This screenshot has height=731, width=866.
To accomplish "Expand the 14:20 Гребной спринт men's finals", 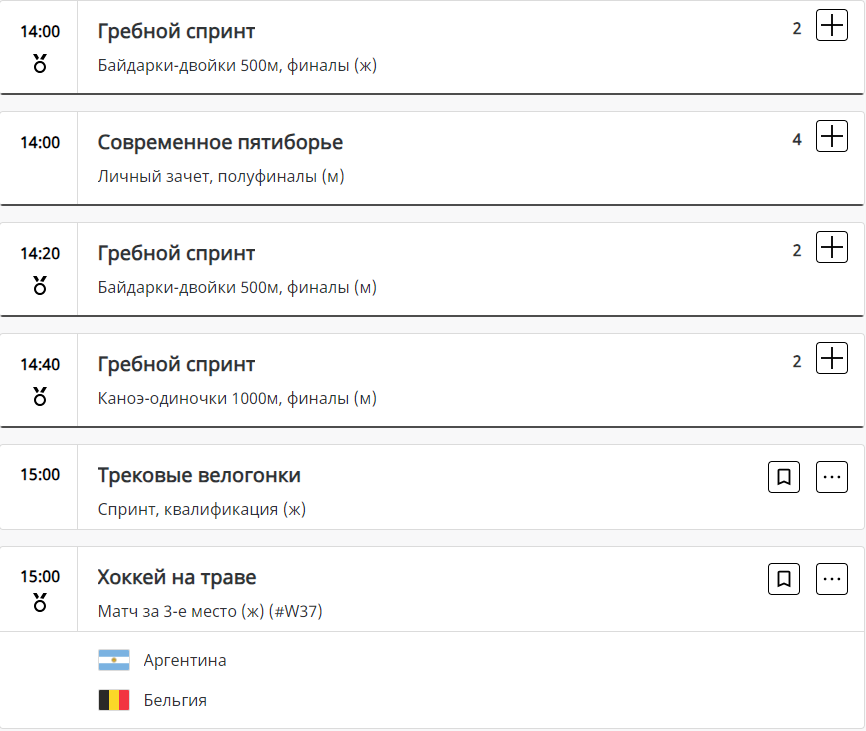I will tap(832, 248).
